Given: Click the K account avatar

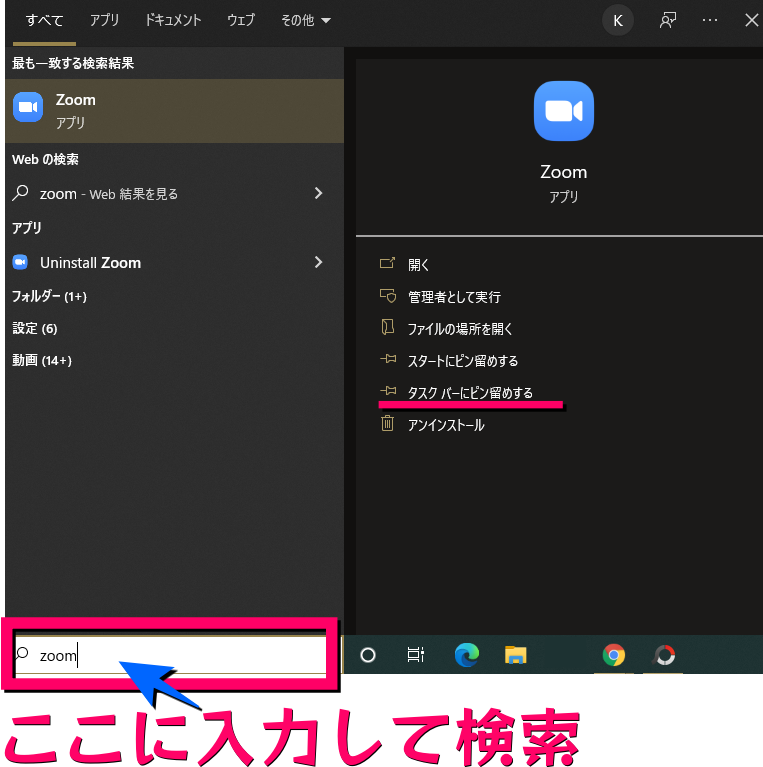Looking at the screenshot, I should coord(618,21).
